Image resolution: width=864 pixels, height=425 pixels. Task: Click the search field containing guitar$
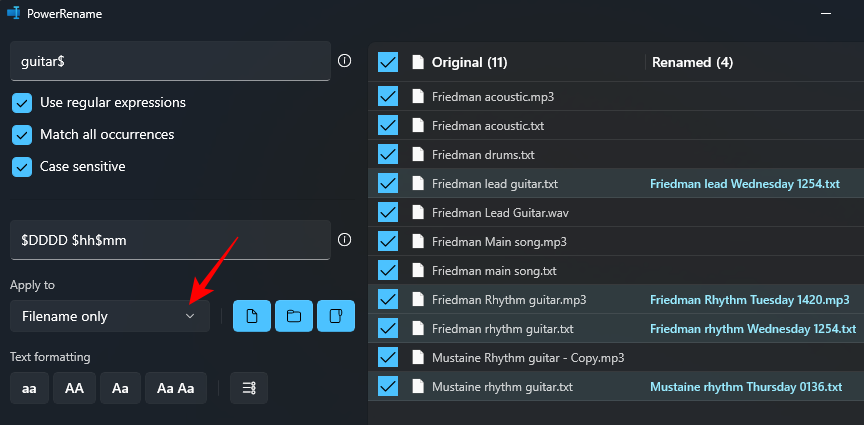(170, 61)
